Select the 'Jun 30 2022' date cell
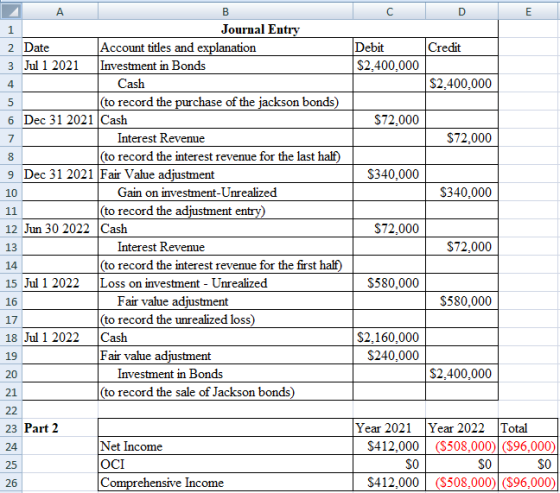Image resolution: width=560 pixels, height=493 pixels. 60,229
